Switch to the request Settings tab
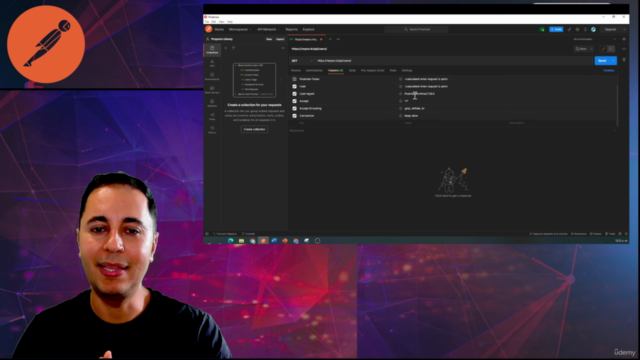The width and height of the screenshot is (640, 360). click(x=407, y=70)
